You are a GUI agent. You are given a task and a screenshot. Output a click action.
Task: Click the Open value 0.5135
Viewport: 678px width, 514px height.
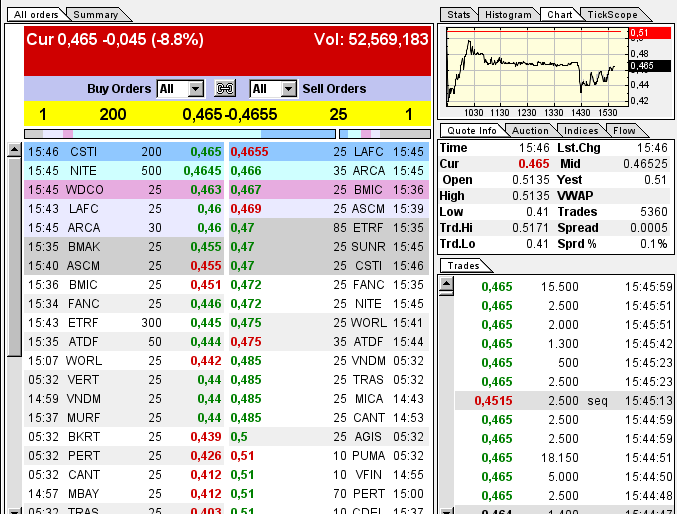pos(531,180)
